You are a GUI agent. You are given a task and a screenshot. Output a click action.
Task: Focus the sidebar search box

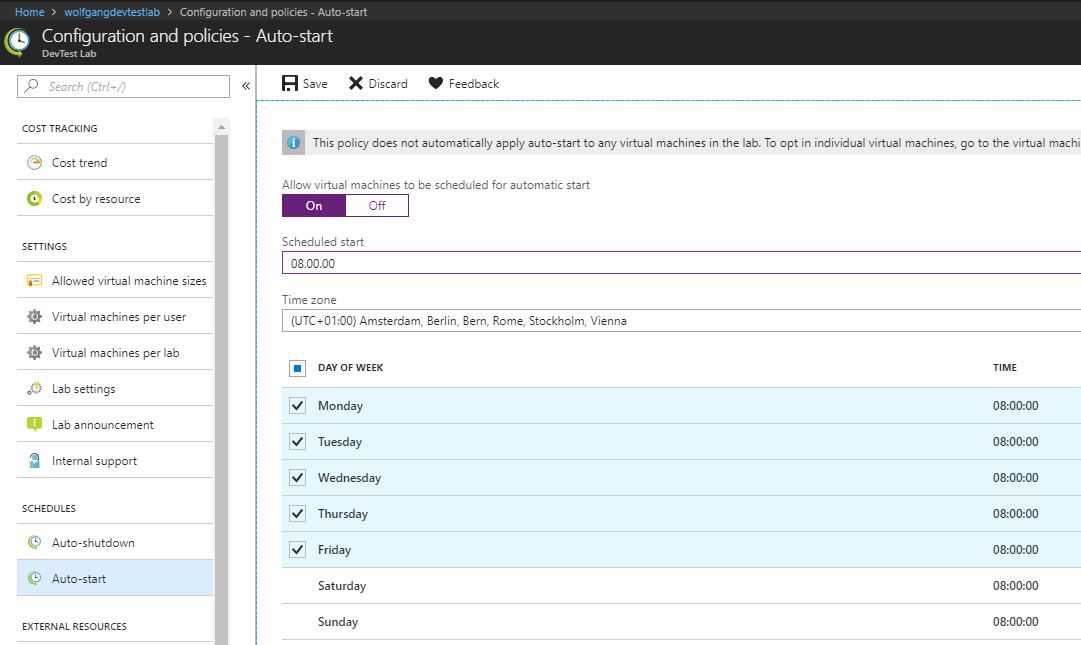pyautogui.click(x=123, y=86)
